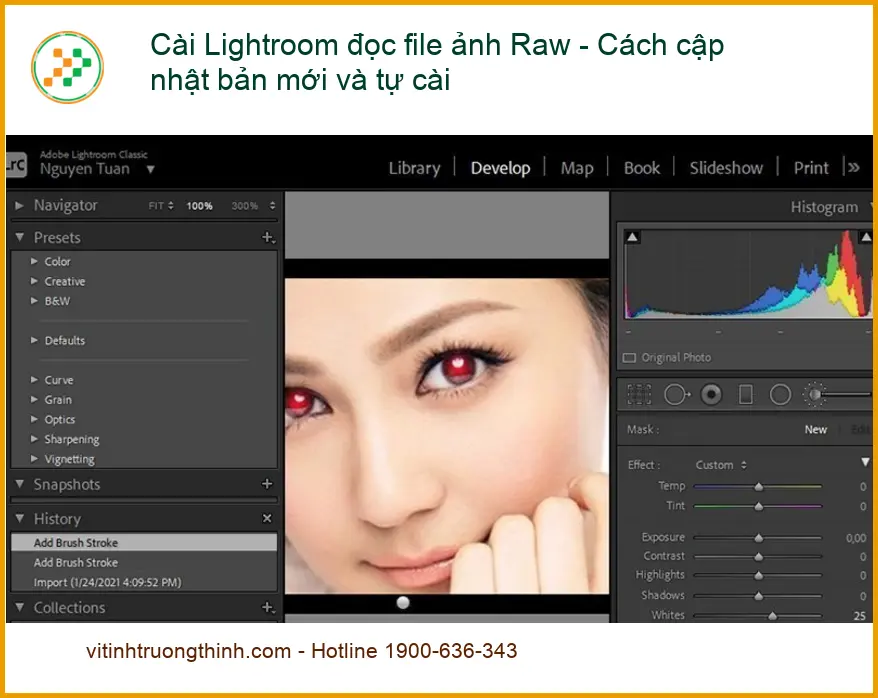Screen dimensions: 878x698
Task: Select the Red Eye Correction tool
Action: point(711,394)
